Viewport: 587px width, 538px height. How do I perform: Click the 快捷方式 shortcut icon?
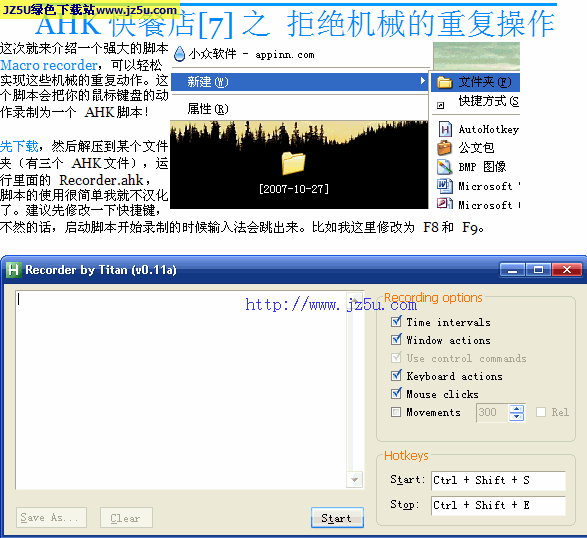[x=441, y=105]
